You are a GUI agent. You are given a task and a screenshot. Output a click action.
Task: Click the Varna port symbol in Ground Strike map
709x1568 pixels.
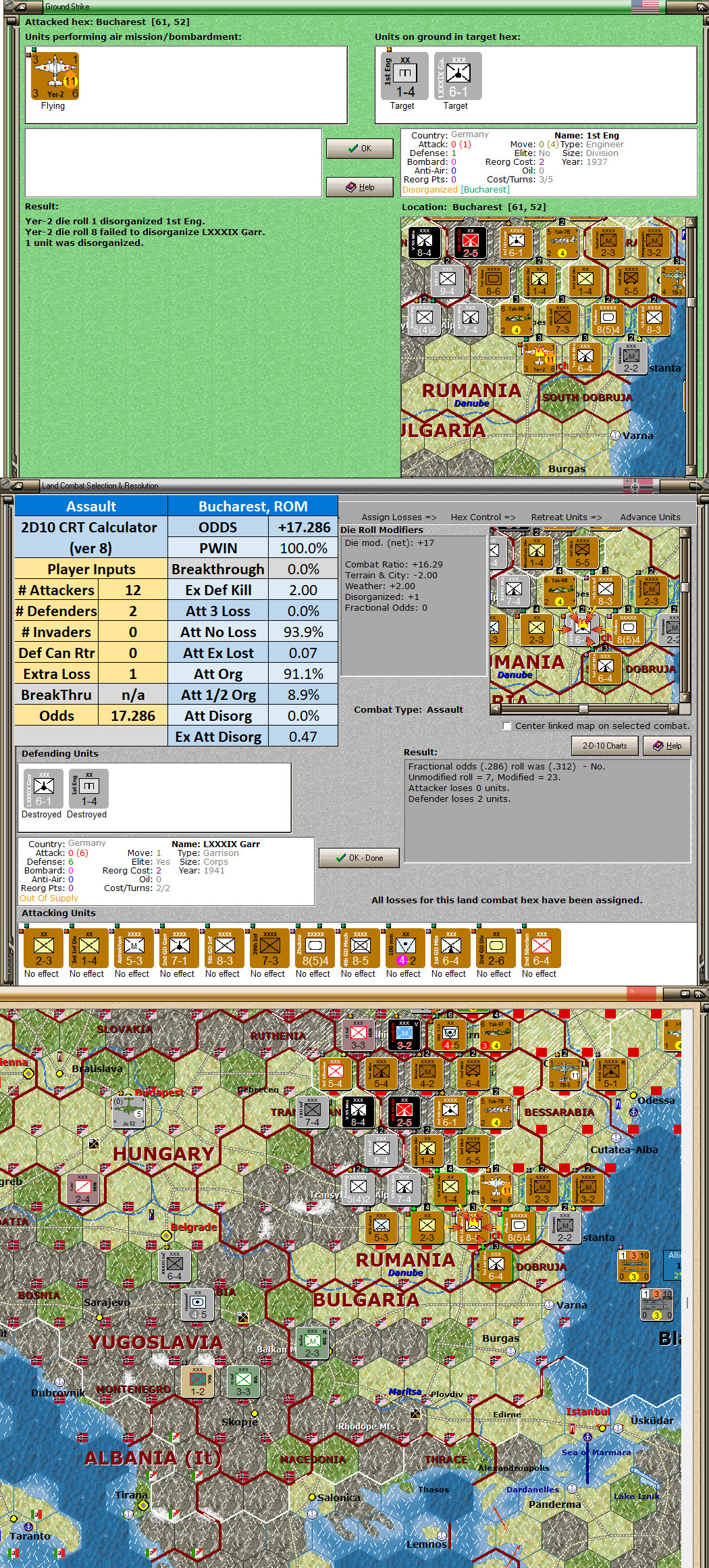pos(615,436)
